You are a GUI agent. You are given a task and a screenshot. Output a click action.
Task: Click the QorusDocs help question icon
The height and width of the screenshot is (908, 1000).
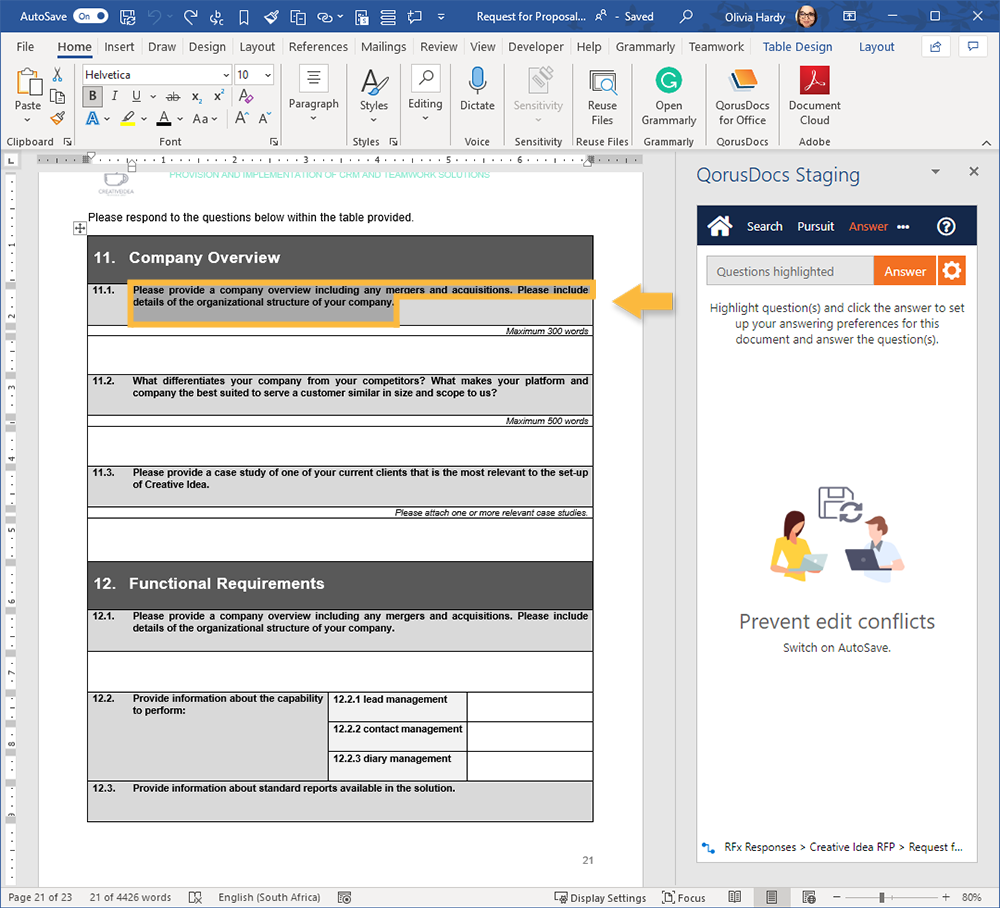coord(946,226)
